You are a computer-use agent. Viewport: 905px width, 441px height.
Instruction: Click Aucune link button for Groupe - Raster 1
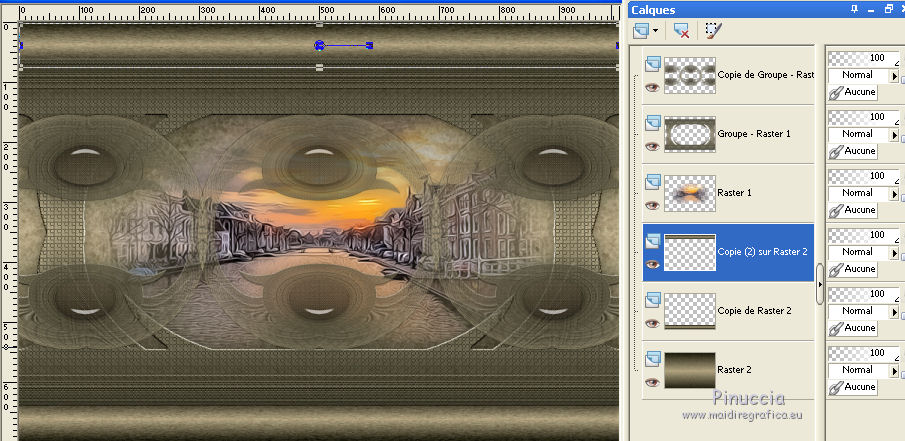click(852, 151)
